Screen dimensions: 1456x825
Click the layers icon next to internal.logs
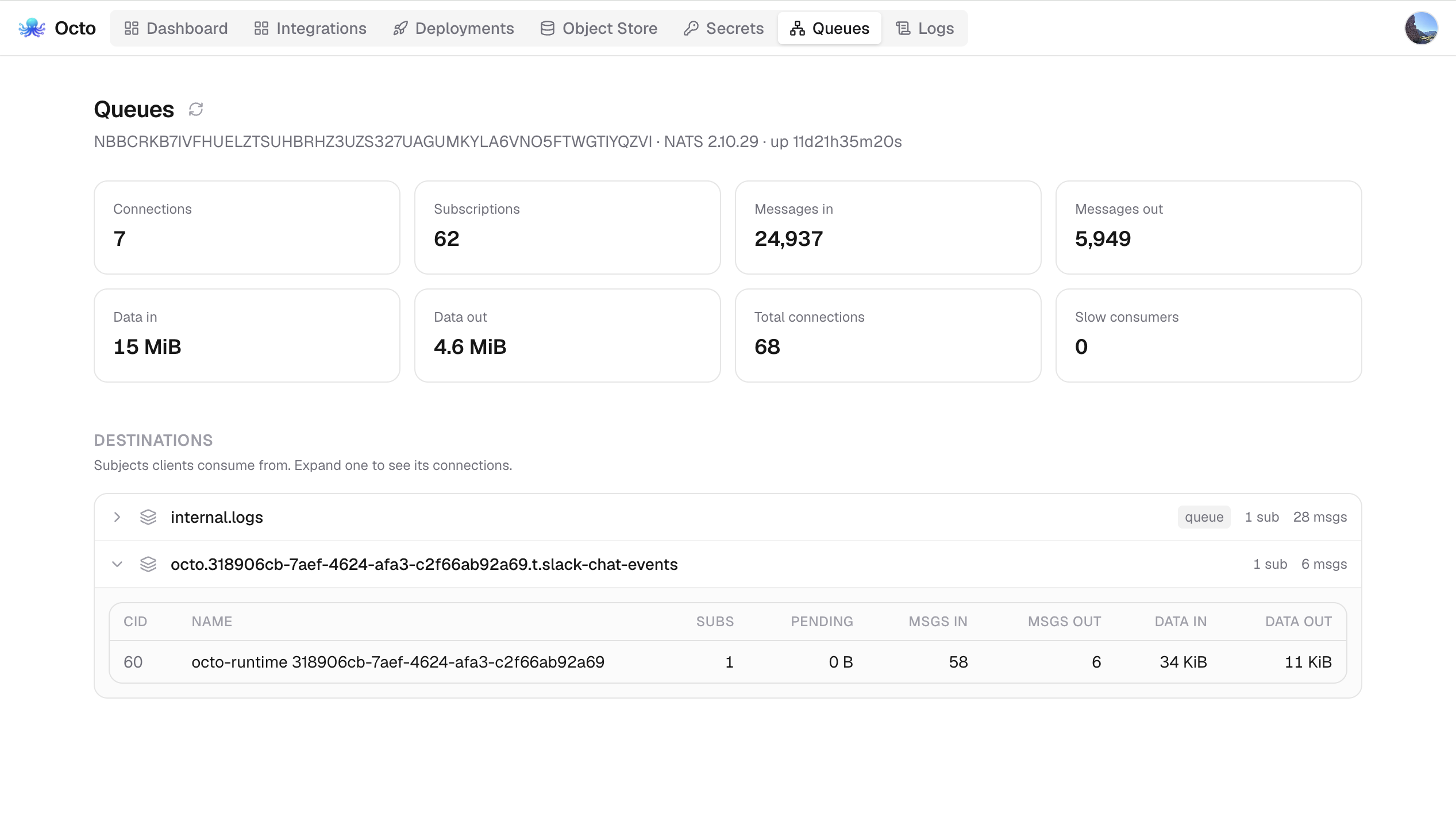[148, 517]
